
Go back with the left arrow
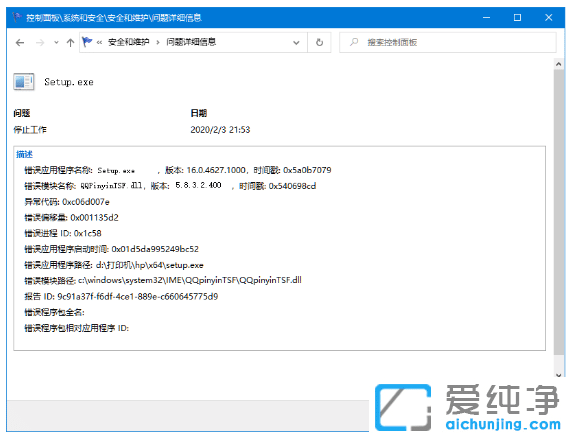20,43
